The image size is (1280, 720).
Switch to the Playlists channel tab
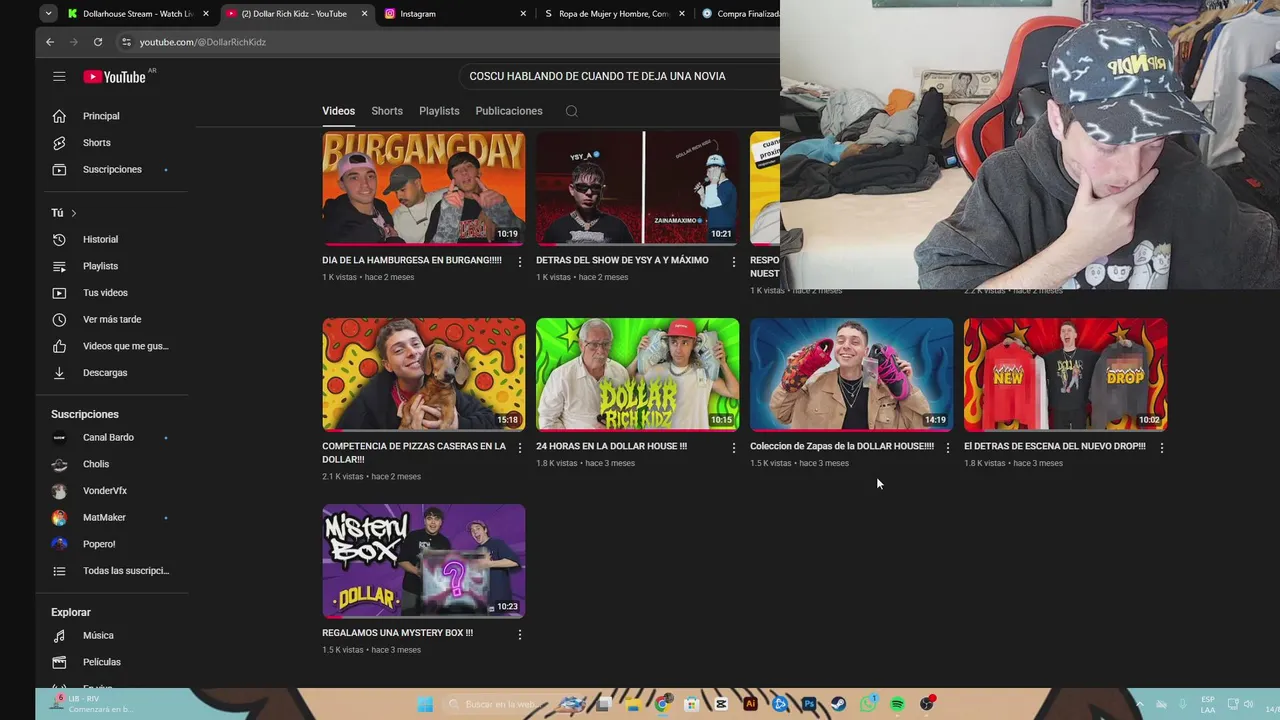[439, 111]
